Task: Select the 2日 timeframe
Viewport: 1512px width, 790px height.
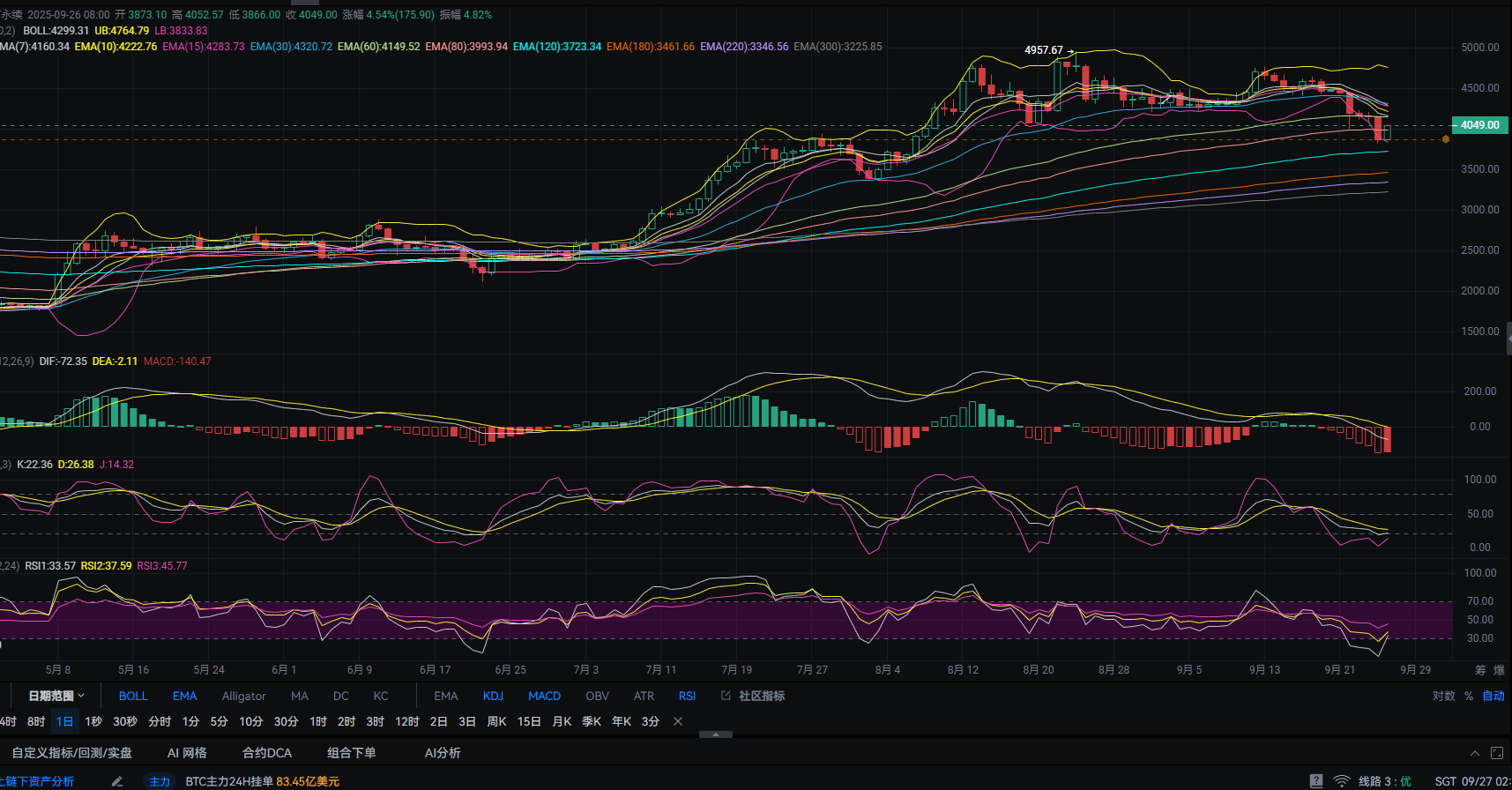Action: (439, 721)
